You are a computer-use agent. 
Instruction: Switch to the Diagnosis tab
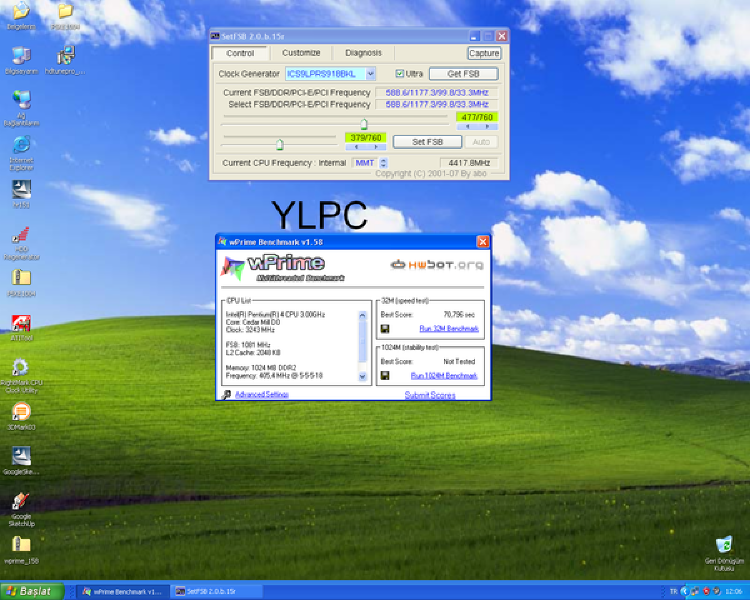click(x=363, y=53)
